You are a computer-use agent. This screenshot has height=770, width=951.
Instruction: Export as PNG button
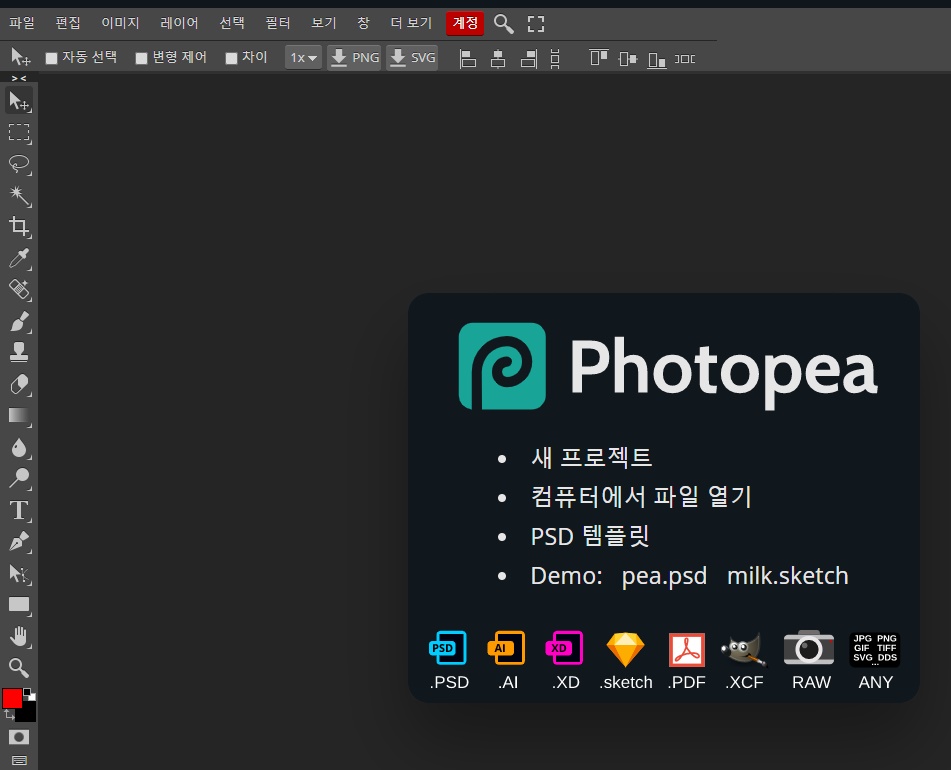(354, 58)
